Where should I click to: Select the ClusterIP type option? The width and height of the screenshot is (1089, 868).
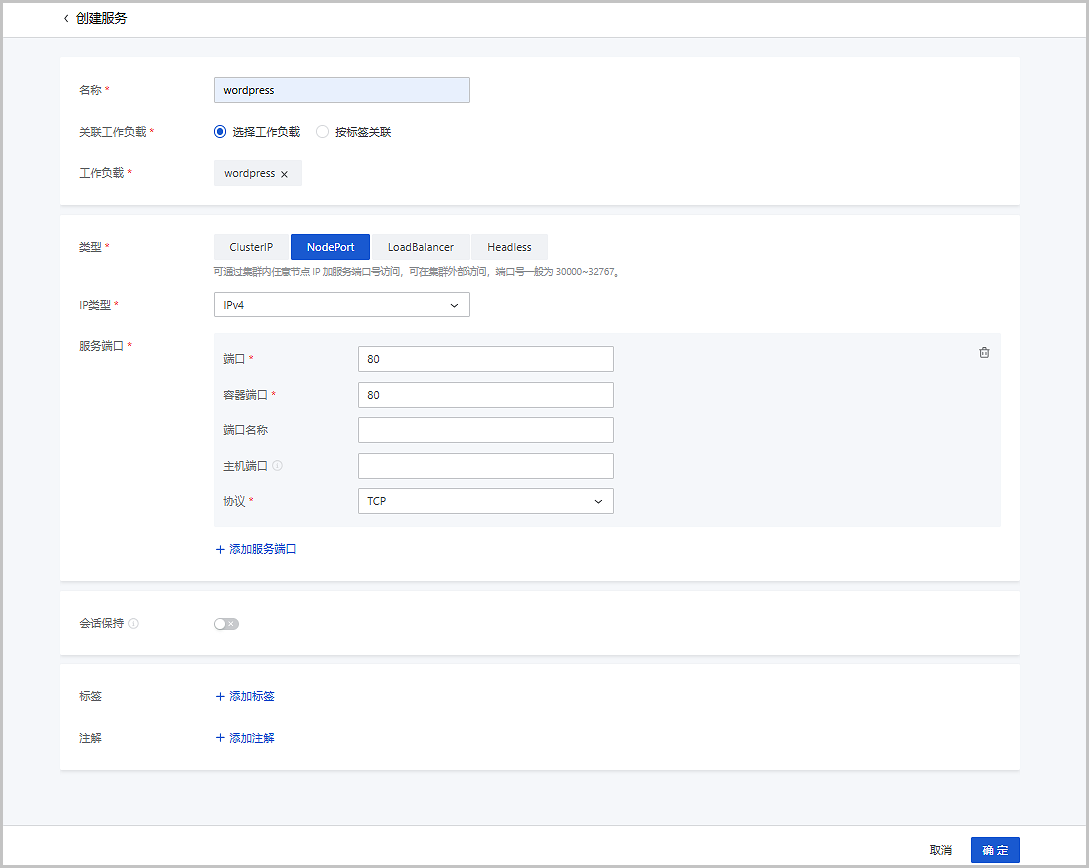click(250, 246)
